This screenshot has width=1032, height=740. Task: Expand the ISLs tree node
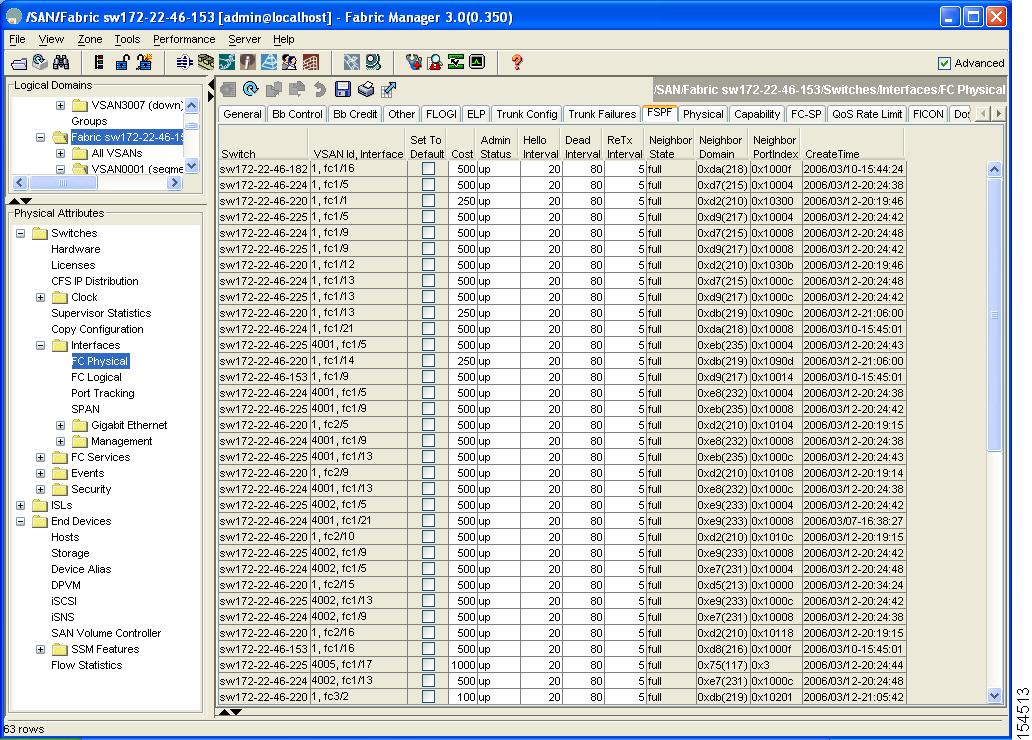[21, 505]
